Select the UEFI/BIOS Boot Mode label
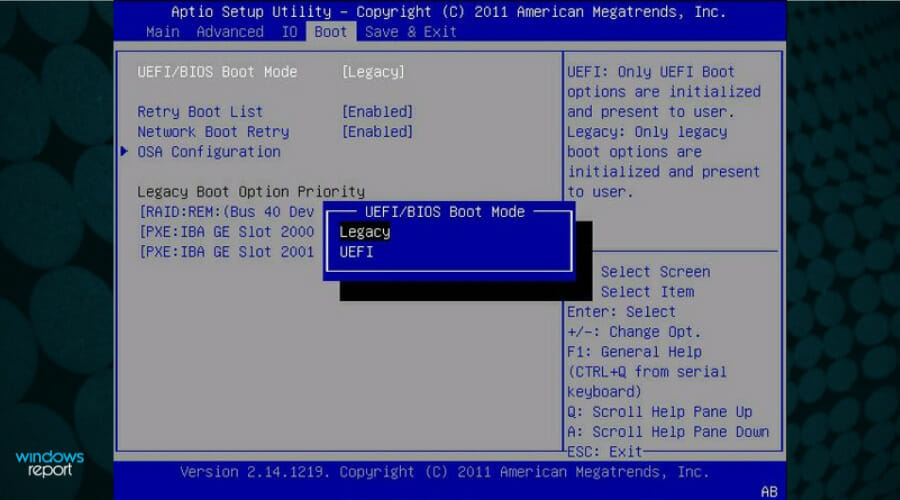 tap(217, 72)
